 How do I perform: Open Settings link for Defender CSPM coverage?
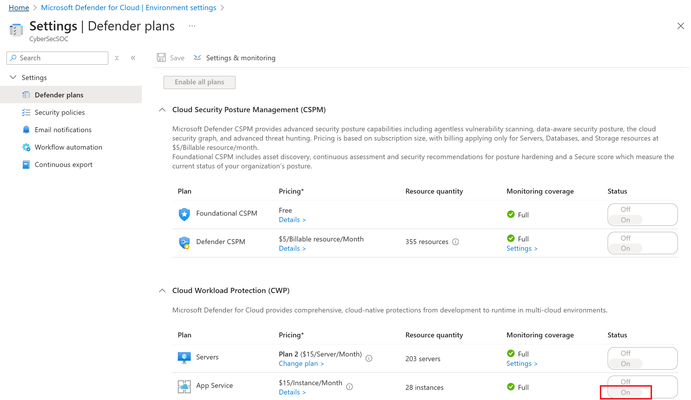coord(522,248)
